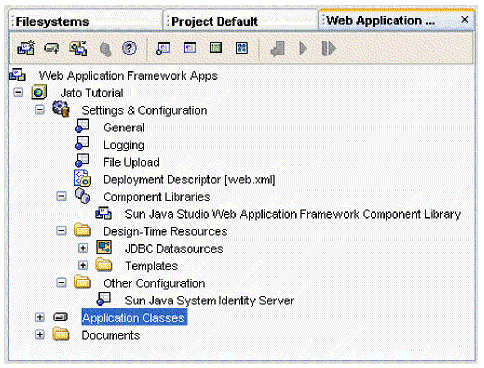The height and width of the screenshot is (368, 484).
Task: Click the Other Configuration folder icon
Action: point(82,282)
